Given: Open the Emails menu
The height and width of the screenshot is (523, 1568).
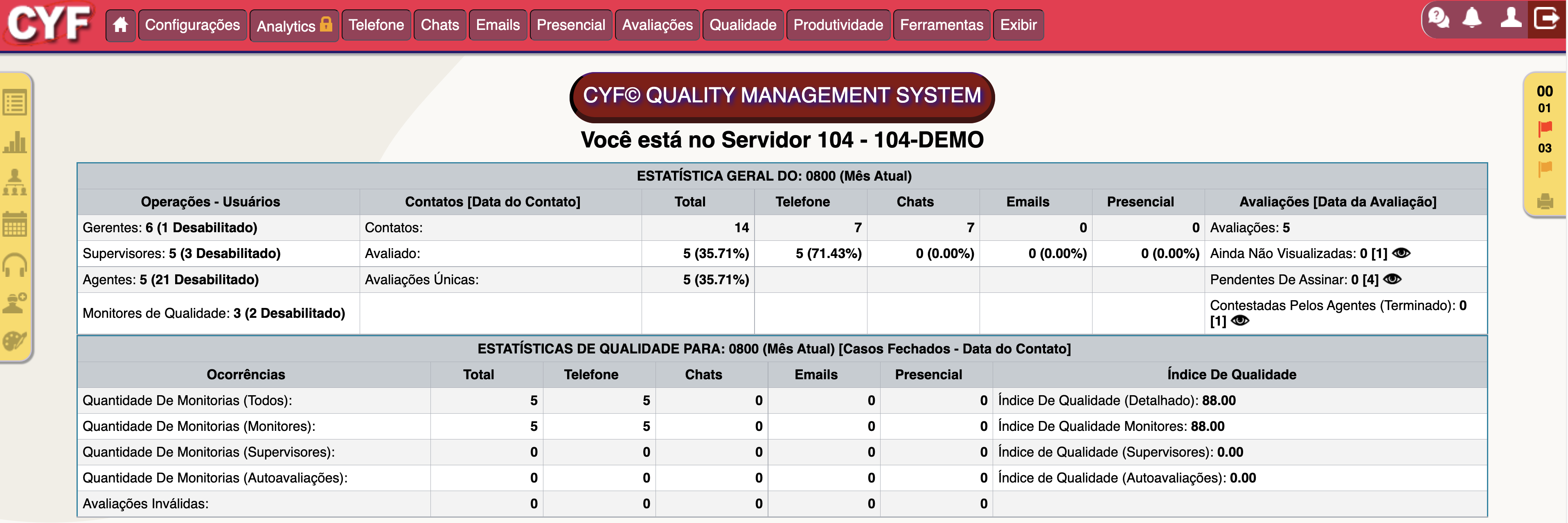Looking at the screenshot, I should coord(498,25).
